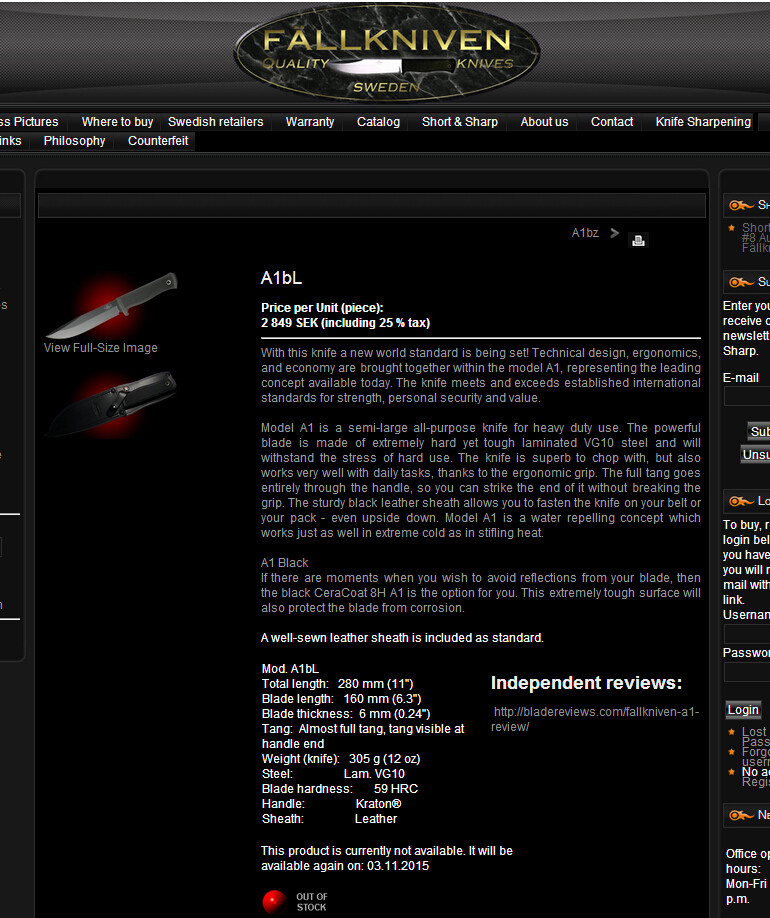
Task: Open the knife full-size image thumbnail
Action: (111, 305)
